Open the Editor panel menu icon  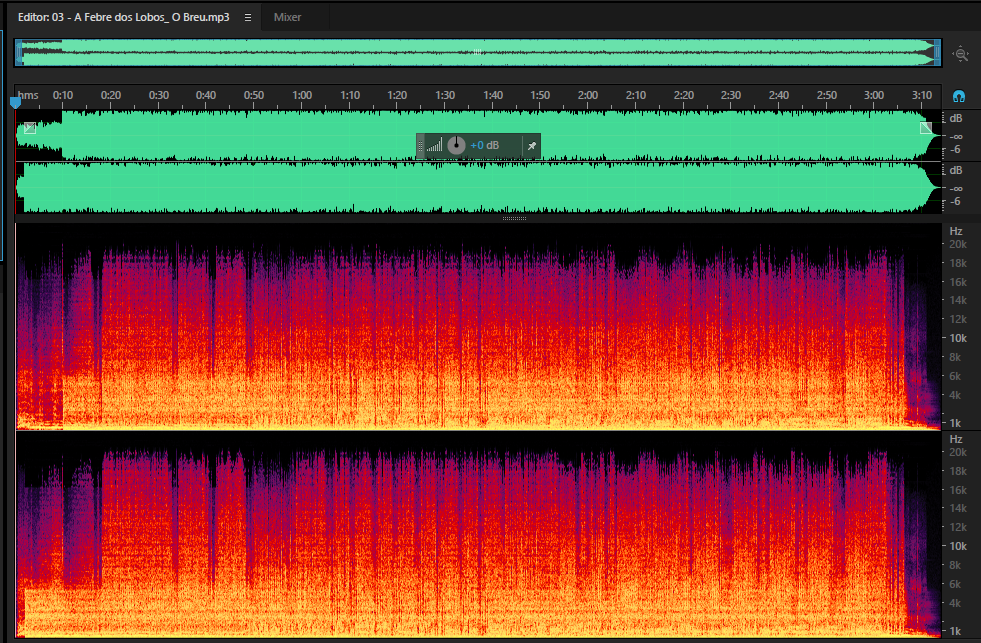(x=248, y=18)
